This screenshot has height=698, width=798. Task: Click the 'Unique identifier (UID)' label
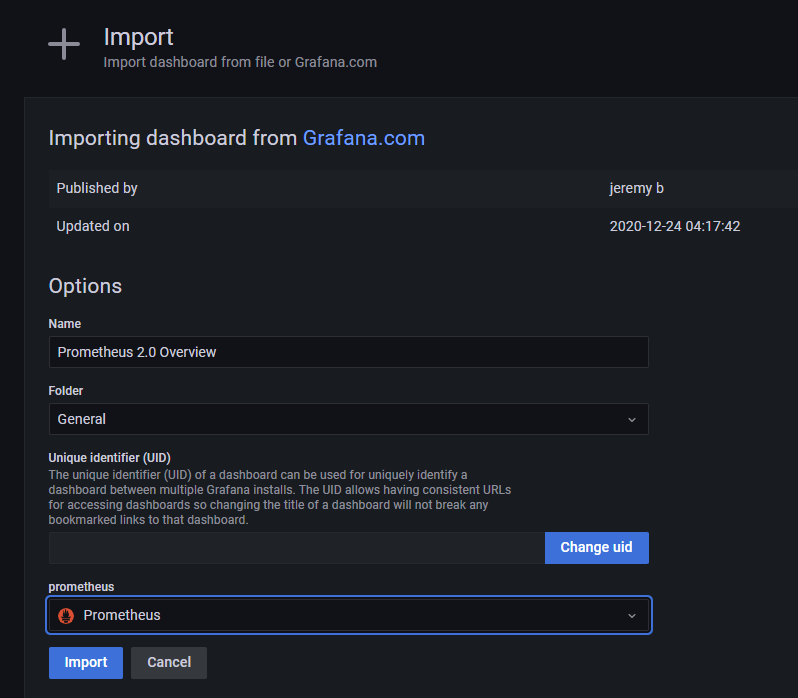pyautogui.click(x=109, y=458)
